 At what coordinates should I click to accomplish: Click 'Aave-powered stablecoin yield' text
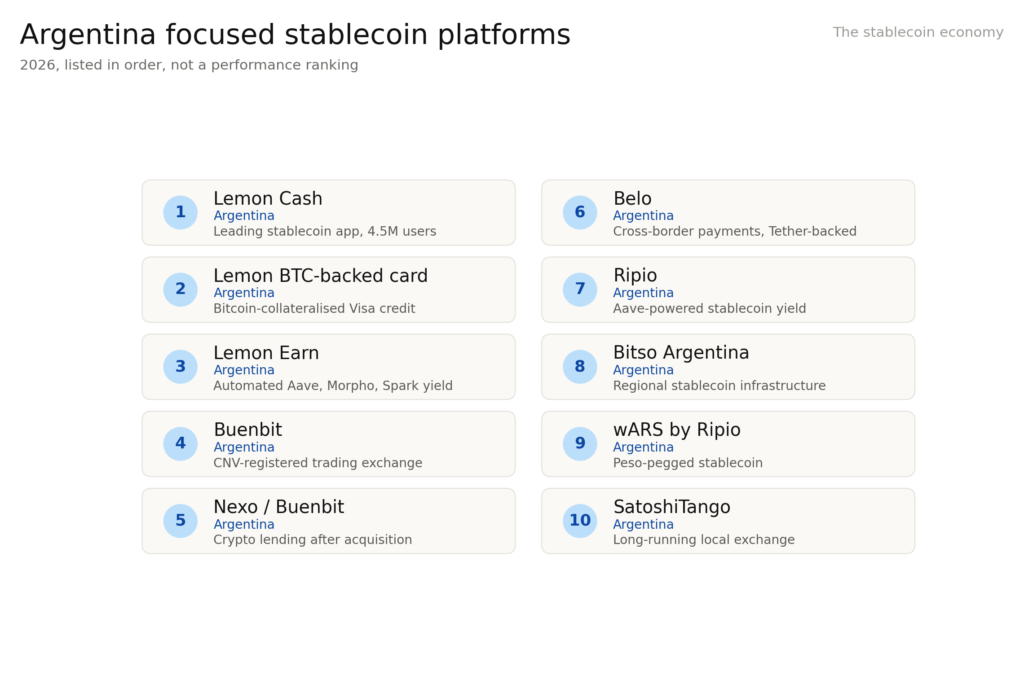709,308
